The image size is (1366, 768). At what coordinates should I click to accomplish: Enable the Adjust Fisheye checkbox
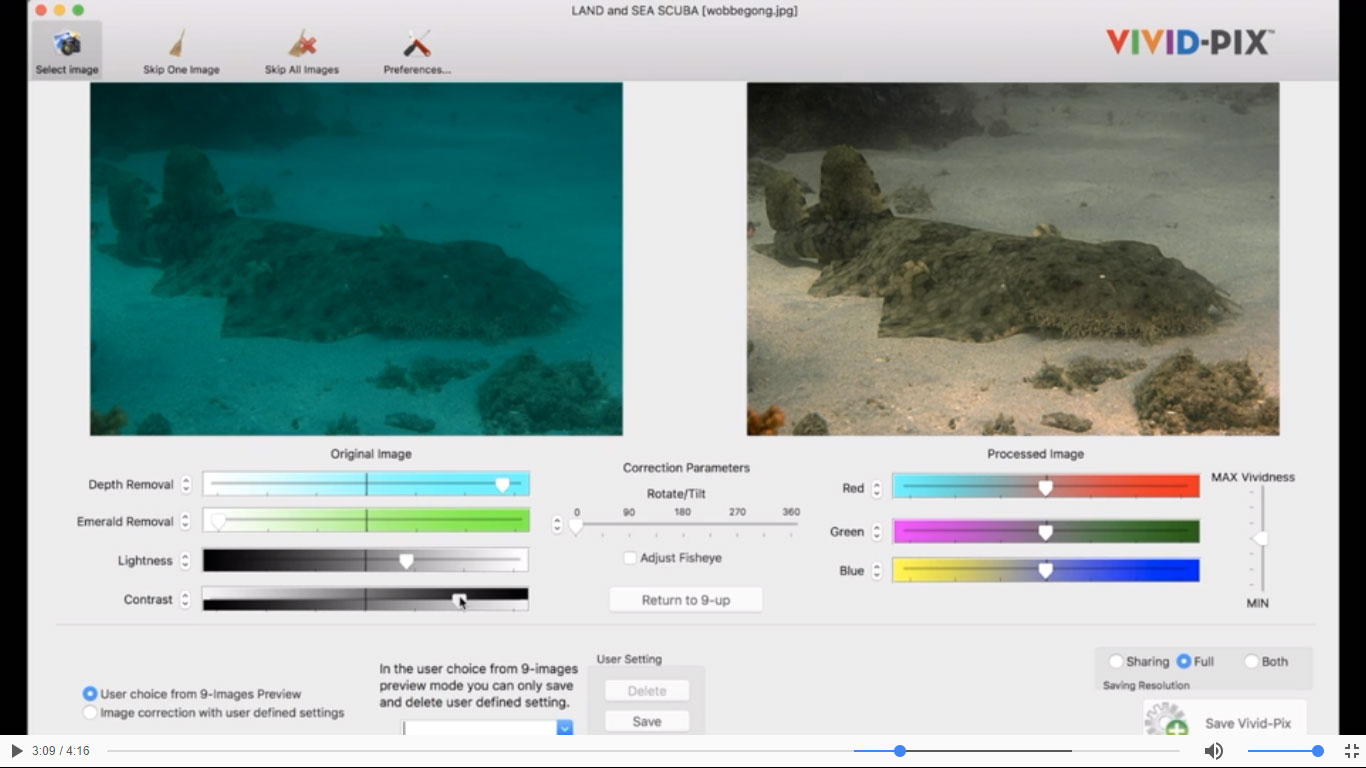629,558
